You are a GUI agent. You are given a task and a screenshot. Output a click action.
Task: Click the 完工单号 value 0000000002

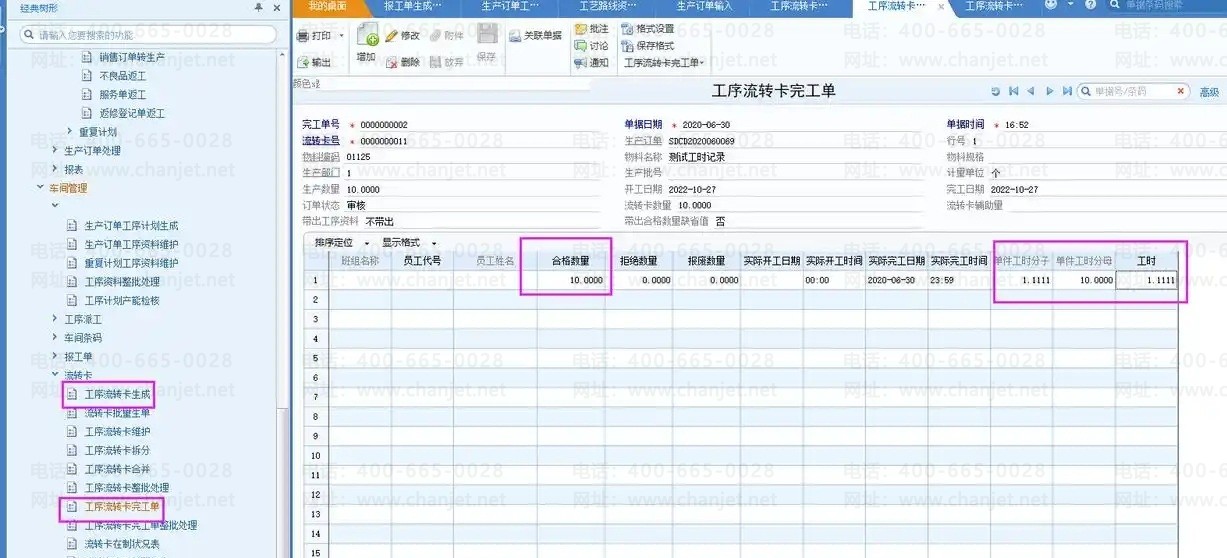384,125
